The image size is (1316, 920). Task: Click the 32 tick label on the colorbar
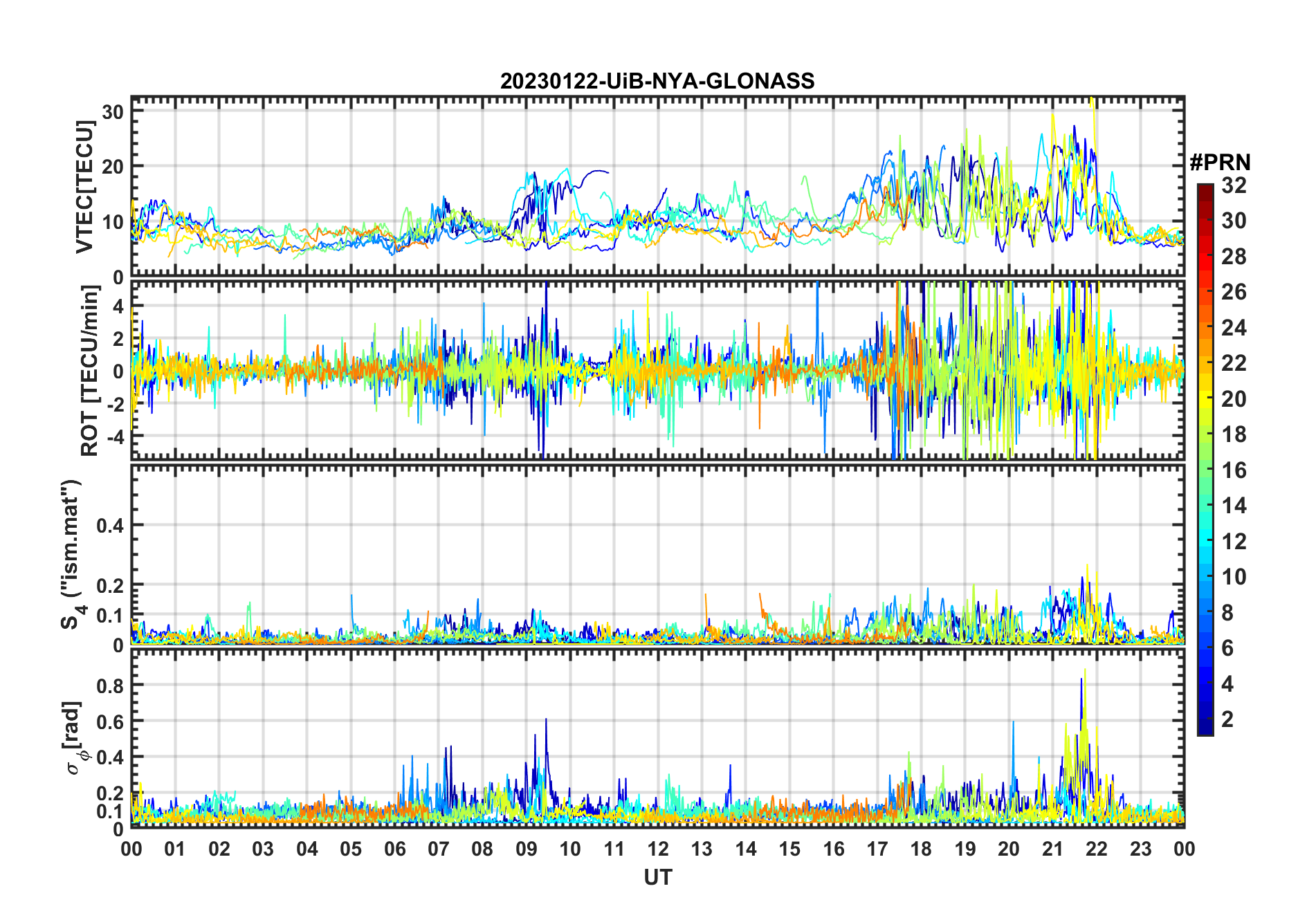1234,185
